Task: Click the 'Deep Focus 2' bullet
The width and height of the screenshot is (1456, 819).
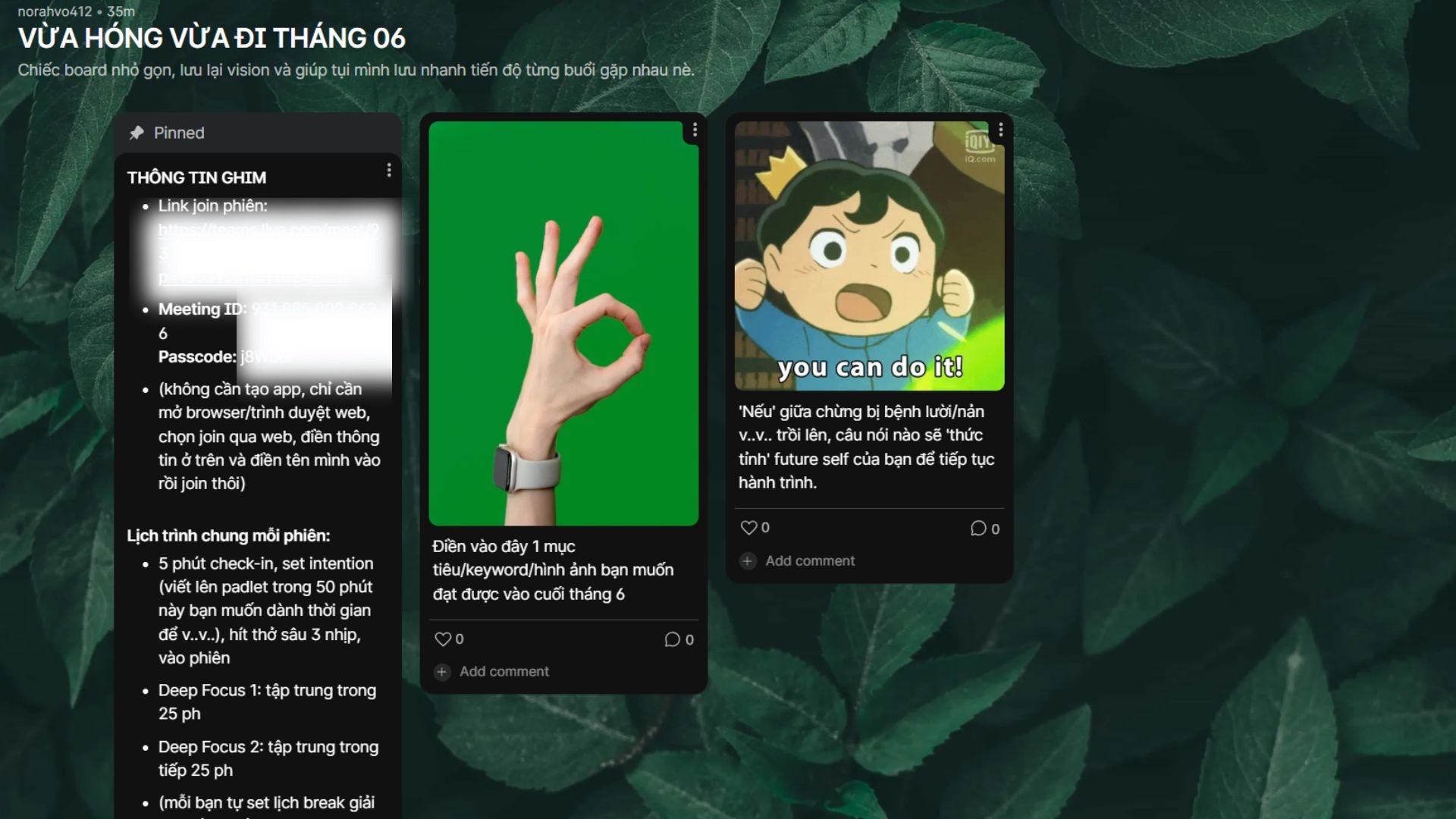Action: click(x=268, y=758)
